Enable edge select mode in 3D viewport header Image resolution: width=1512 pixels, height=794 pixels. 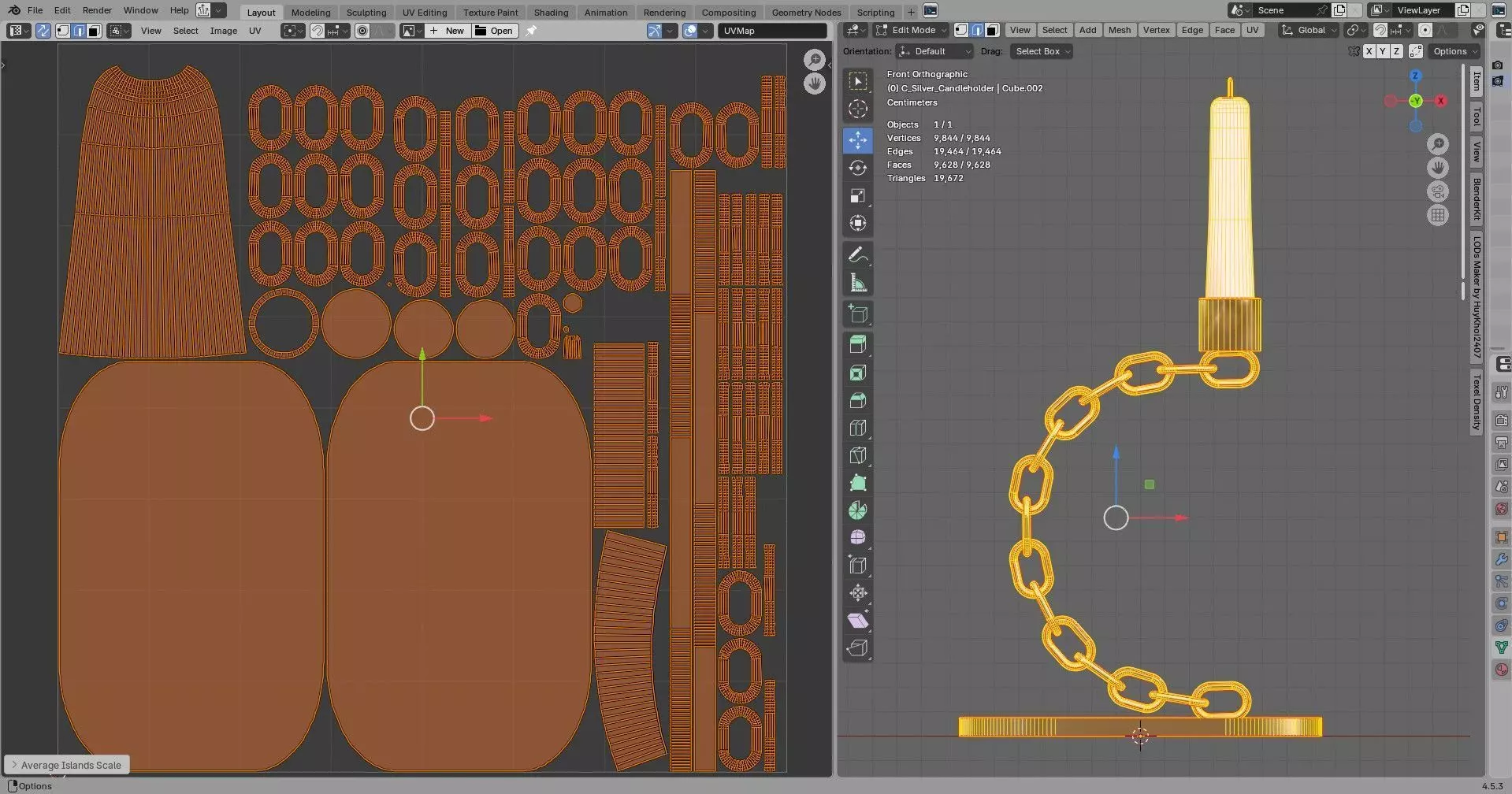[x=977, y=30]
